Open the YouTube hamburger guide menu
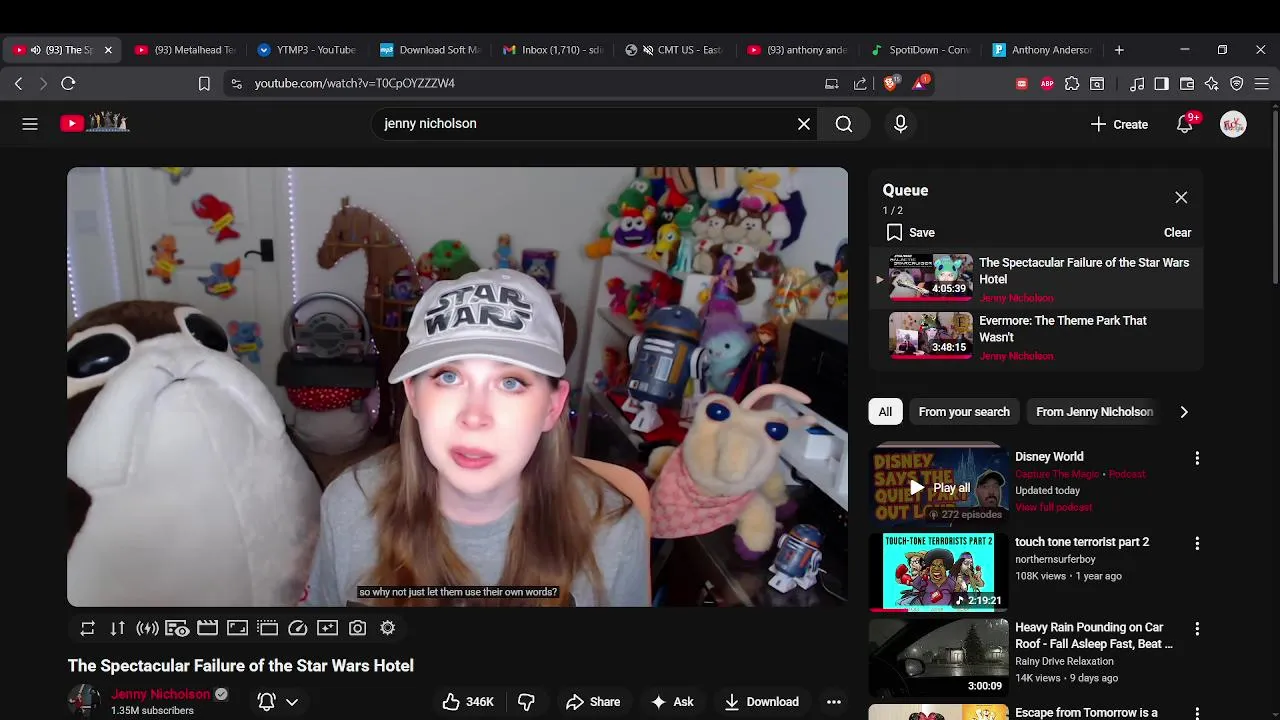The image size is (1280, 720). click(x=30, y=124)
